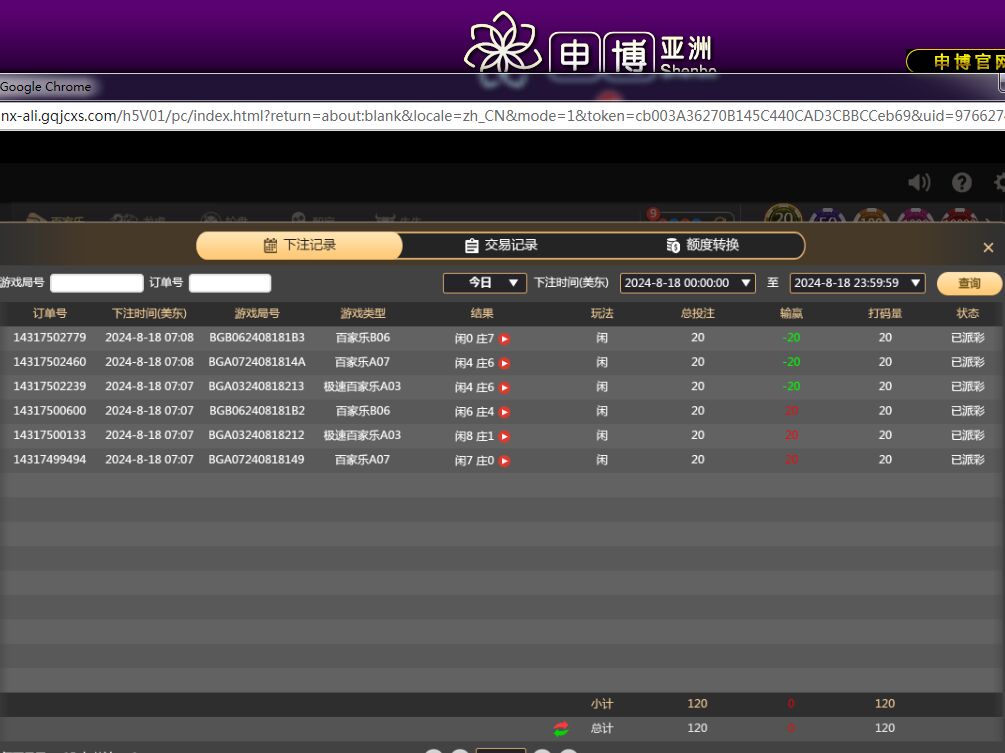Close the betting records panel

pyautogui.click(x=988, y=247)
